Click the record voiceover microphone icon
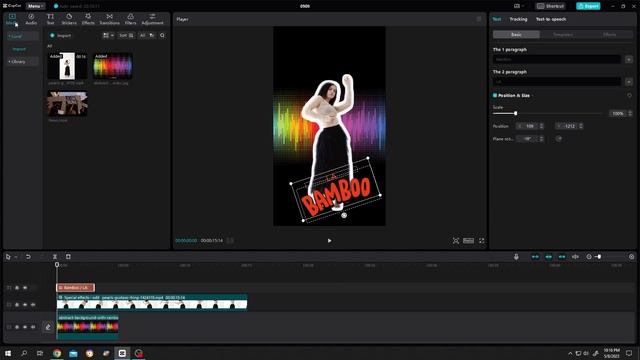 point(516,257)
